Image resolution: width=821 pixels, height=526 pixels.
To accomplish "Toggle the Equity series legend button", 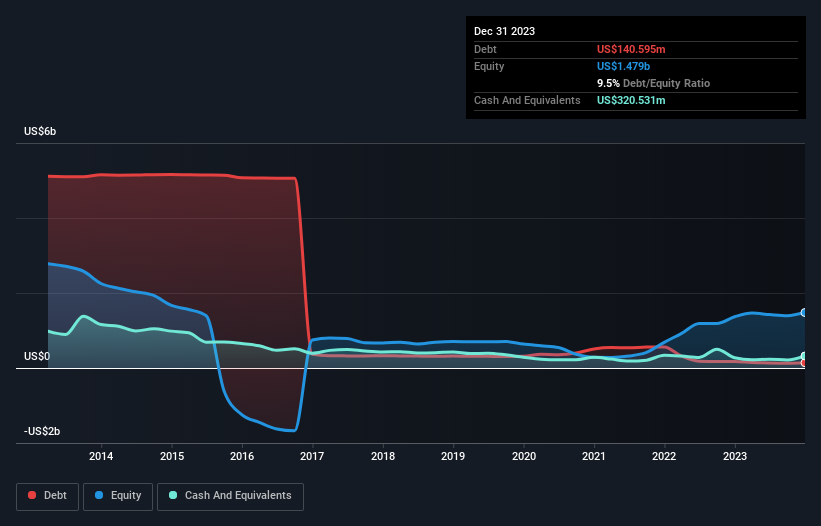I will pos(118,496).
